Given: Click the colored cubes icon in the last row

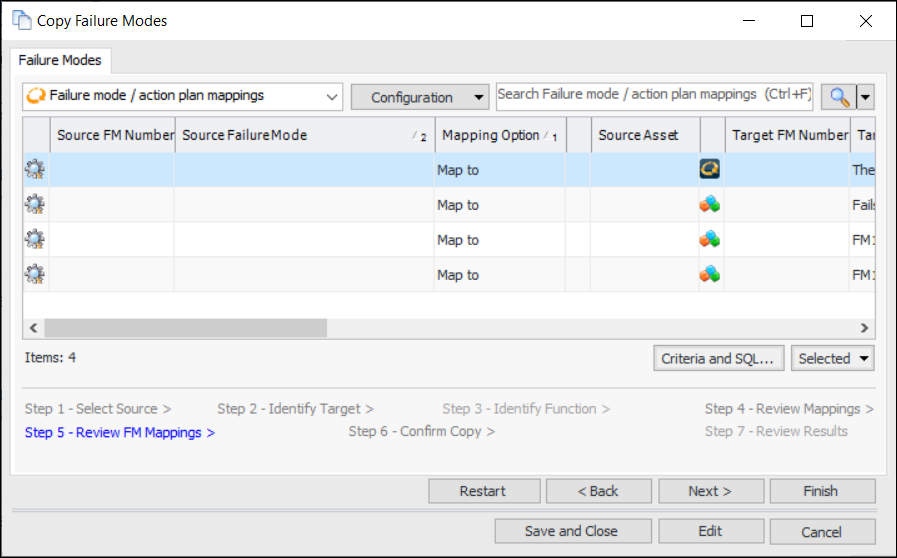Looking at the screenshot, I should pyautogui.click(x=710, y=274).
